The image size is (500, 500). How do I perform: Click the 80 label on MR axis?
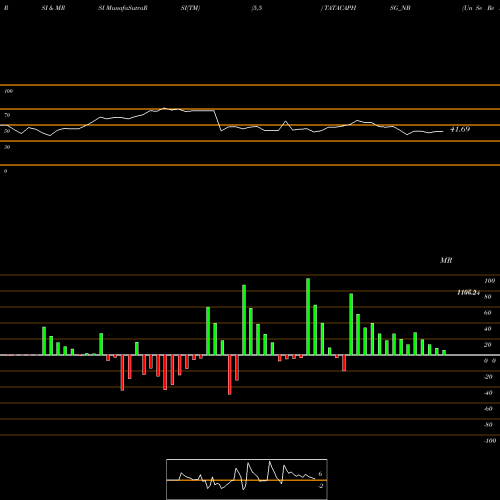click(x=488, y=297)
